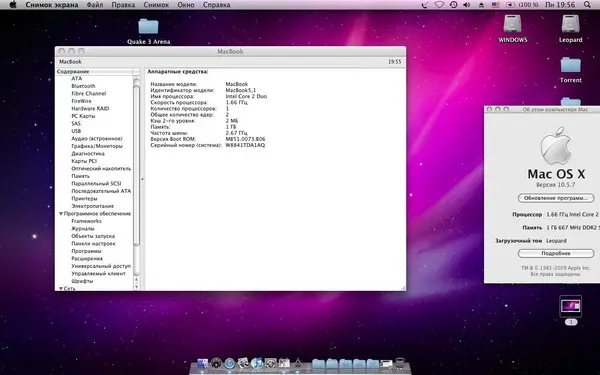
Task: Select Расширения entry
Action: [87, 258]
